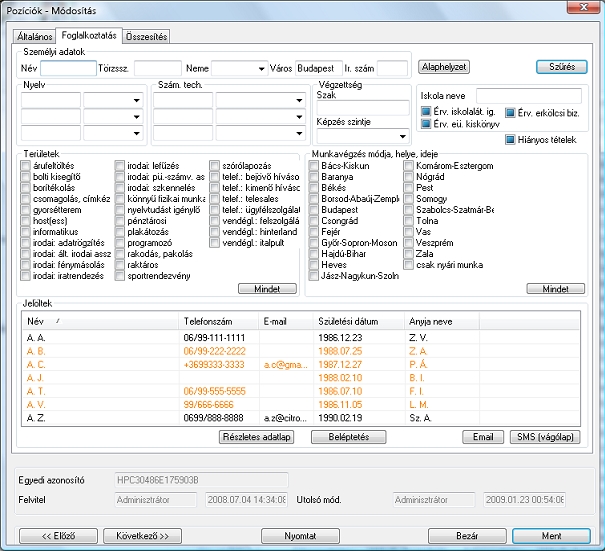Select candidate row A. C.
This screenshot has width=605, height=551.
301,364
